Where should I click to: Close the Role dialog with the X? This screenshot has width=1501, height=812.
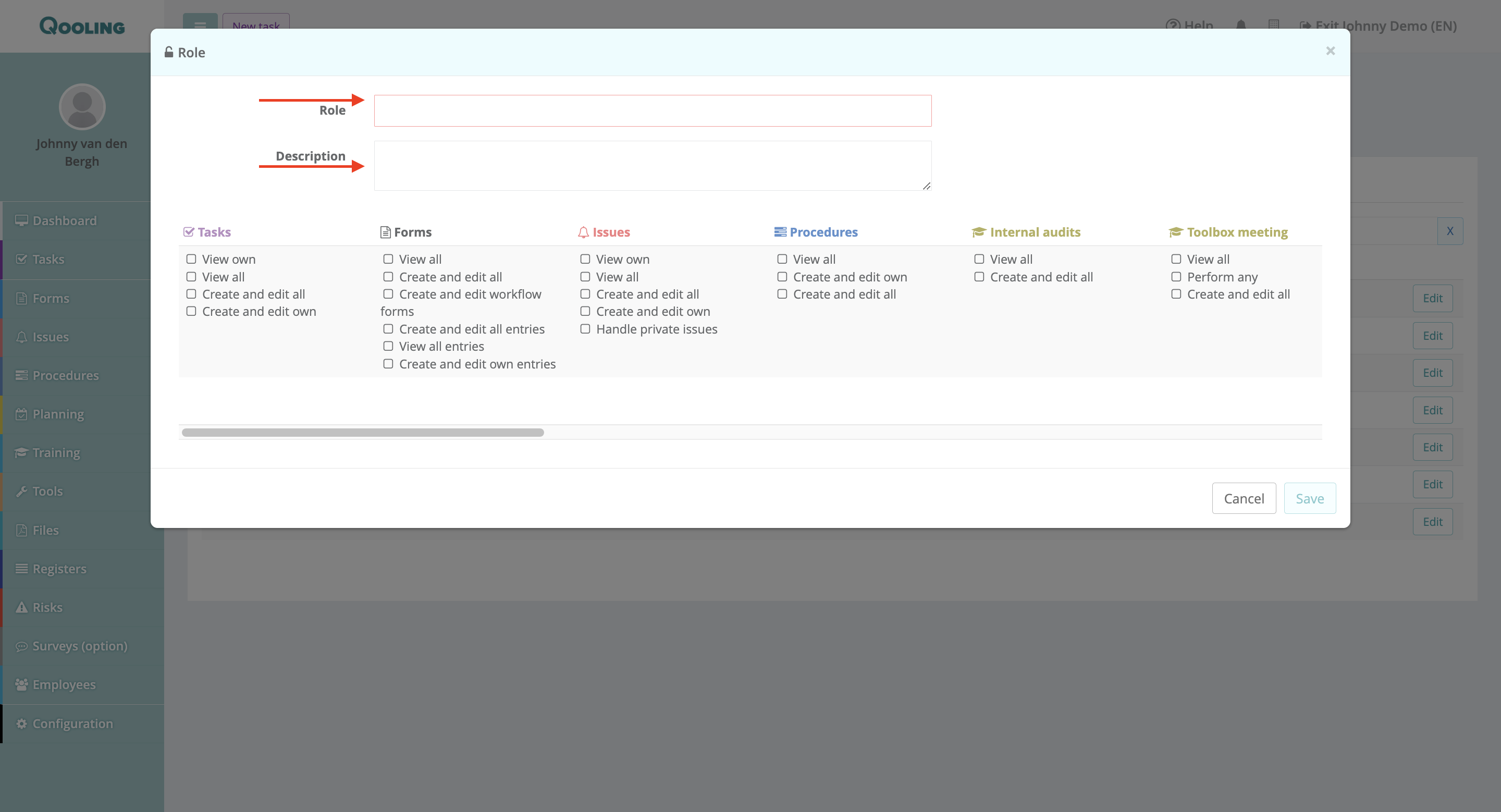coord(1330,51)
